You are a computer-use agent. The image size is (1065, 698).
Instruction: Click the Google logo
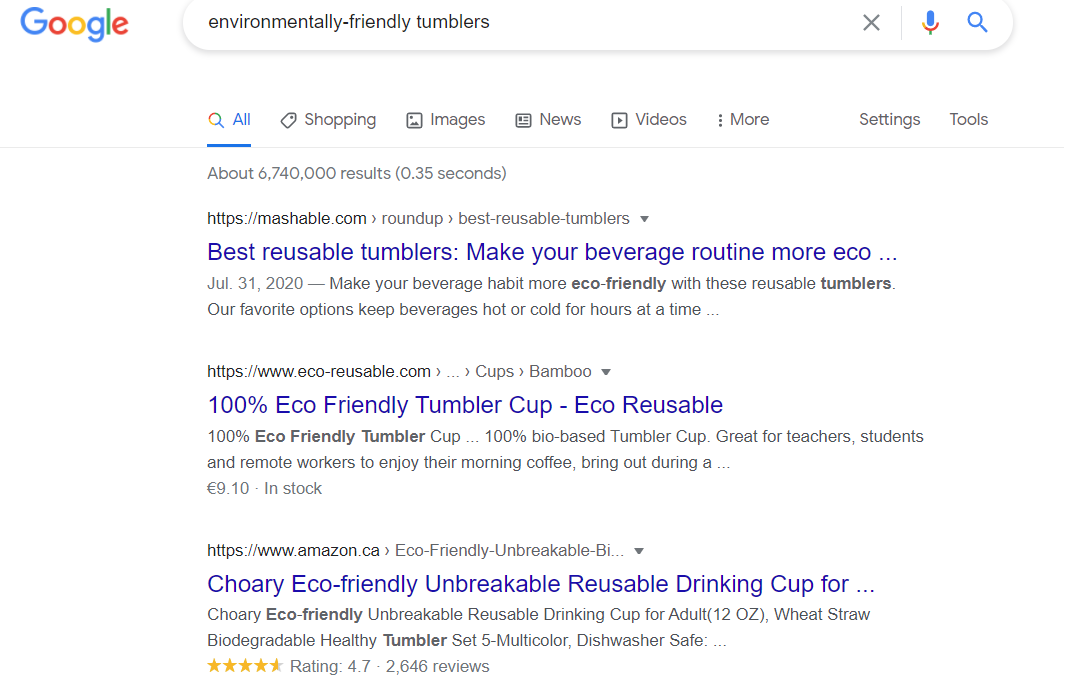click(x=75, y=23)
